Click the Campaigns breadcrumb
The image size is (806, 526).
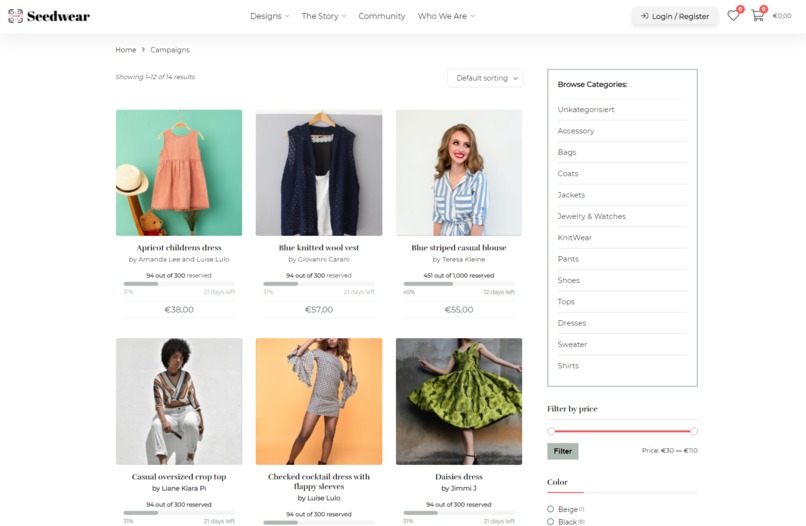170,50
